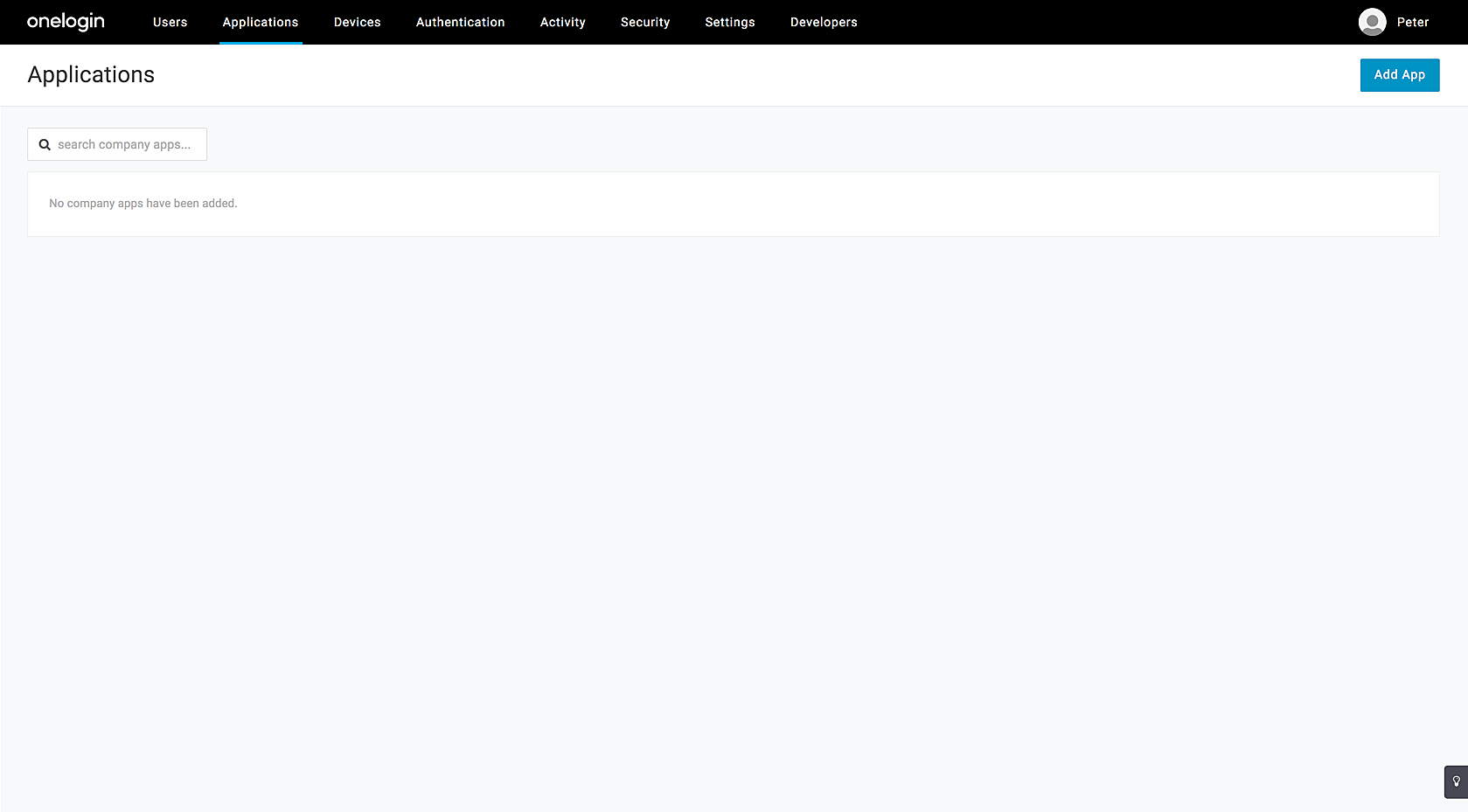Click the search magnifier icon
This screenshot has width=1468, height=812.
pos(45,145)
